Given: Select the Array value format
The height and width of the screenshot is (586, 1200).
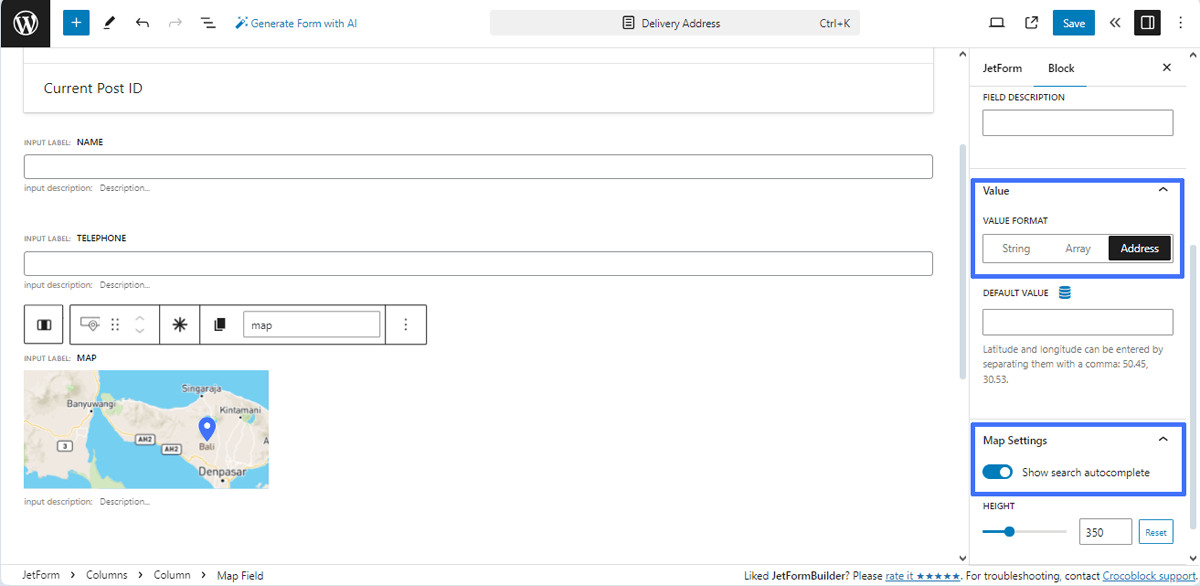Looking at the screenshot, I should (1078, 248).
